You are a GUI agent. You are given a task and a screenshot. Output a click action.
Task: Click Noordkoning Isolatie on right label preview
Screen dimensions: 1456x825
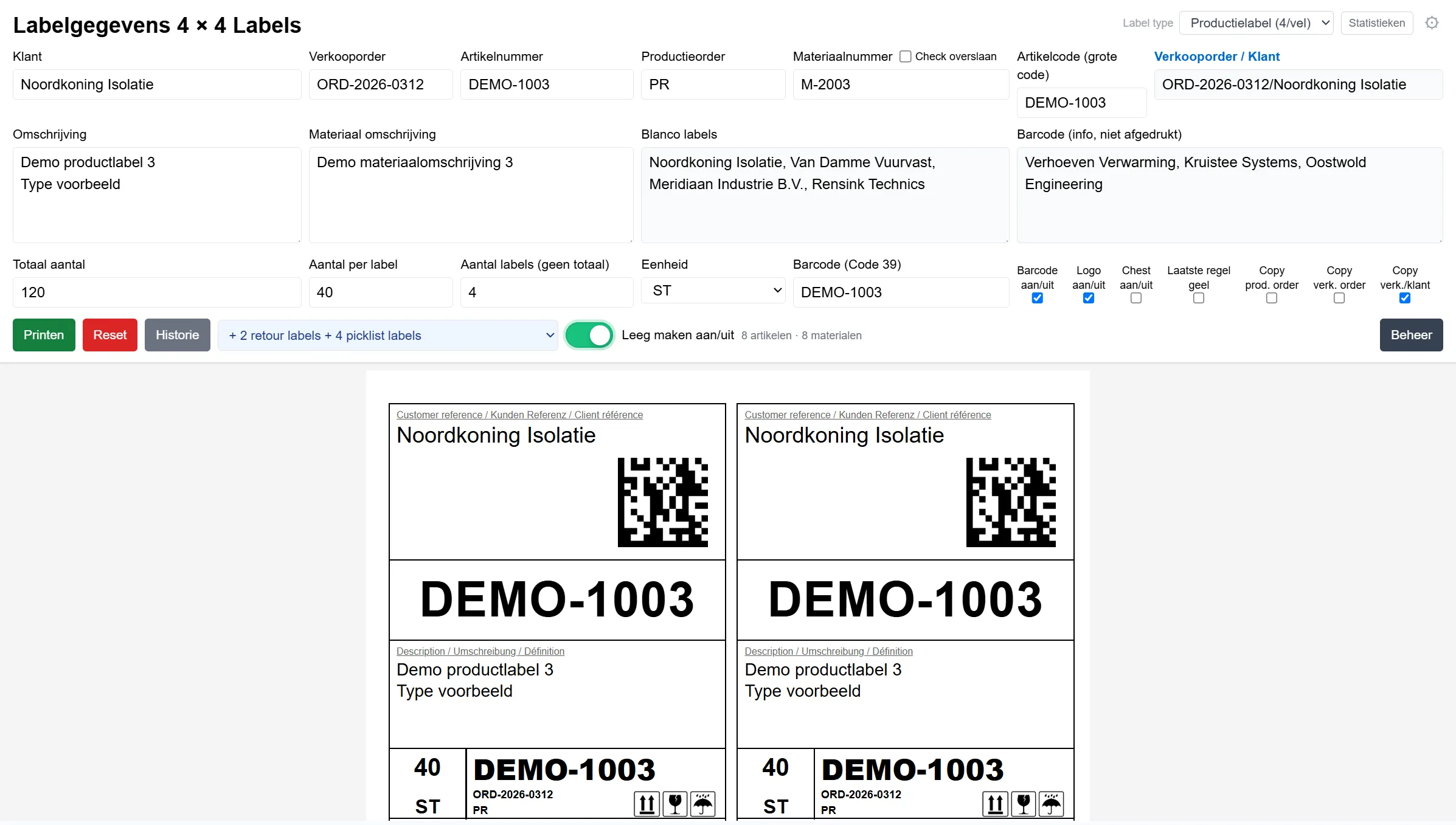tap(844, 435)
